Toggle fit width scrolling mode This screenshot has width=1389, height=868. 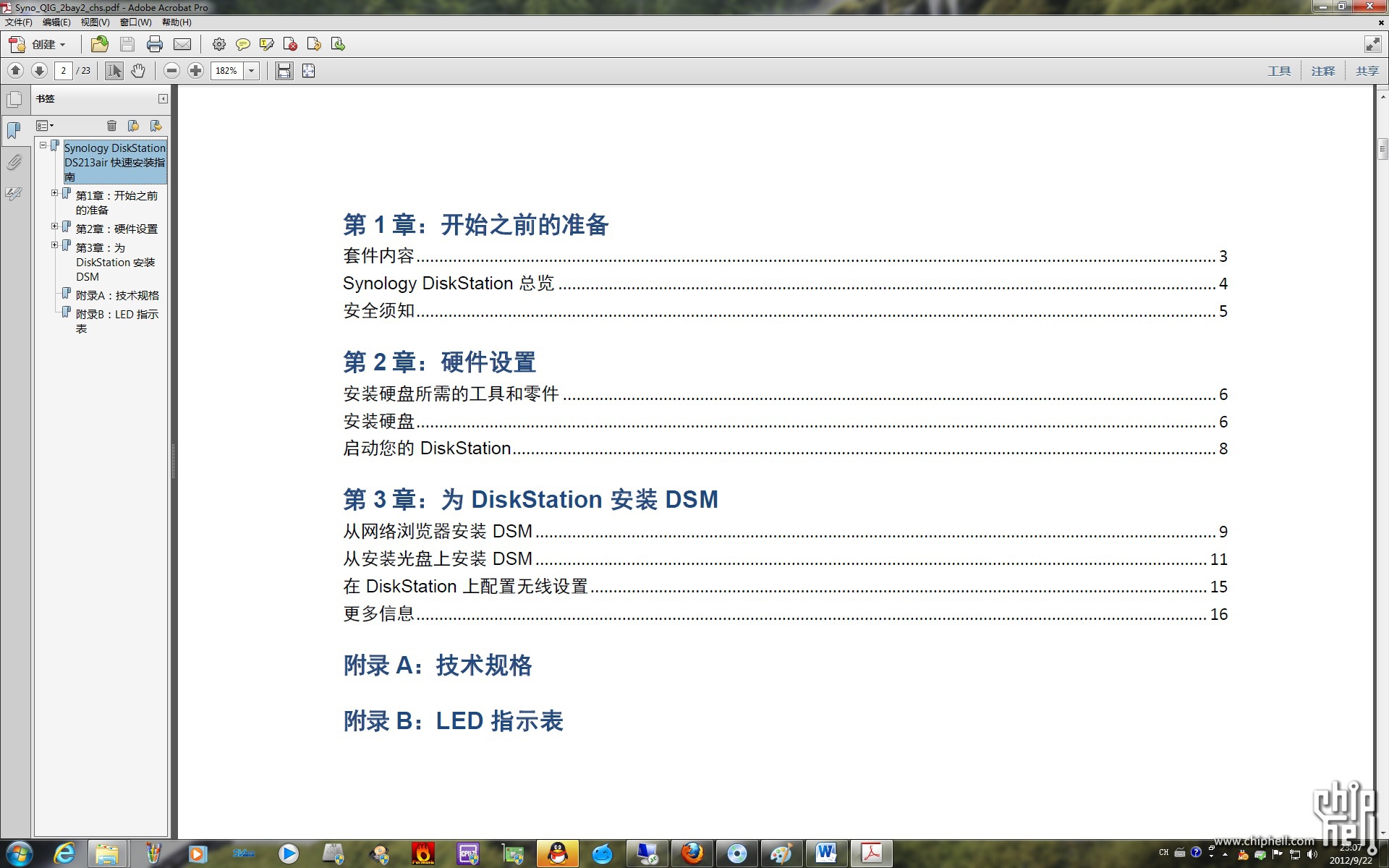coord(284,71)
